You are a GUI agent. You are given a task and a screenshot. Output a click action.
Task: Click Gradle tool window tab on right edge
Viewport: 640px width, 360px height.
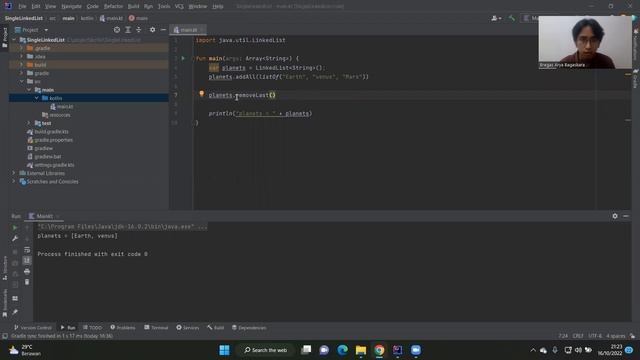(x=636, y=79)
